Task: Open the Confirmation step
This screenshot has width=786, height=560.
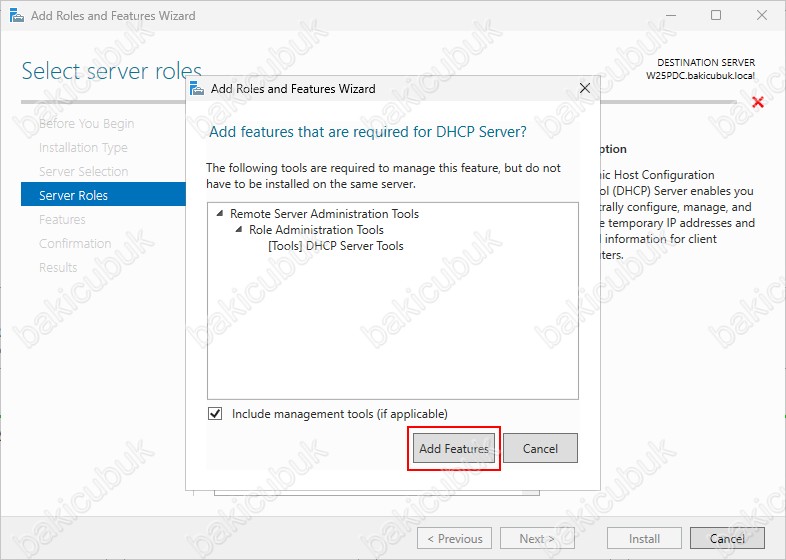Action: pos(75,244)
